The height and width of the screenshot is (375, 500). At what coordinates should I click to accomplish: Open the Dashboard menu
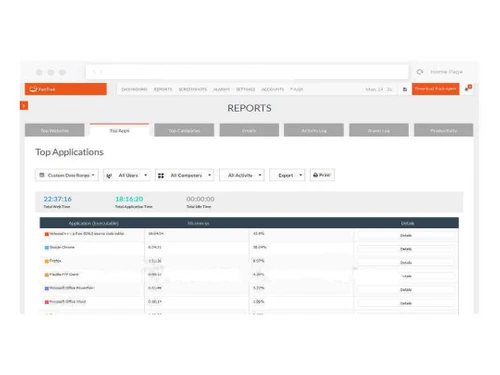[x=134, y=89]
